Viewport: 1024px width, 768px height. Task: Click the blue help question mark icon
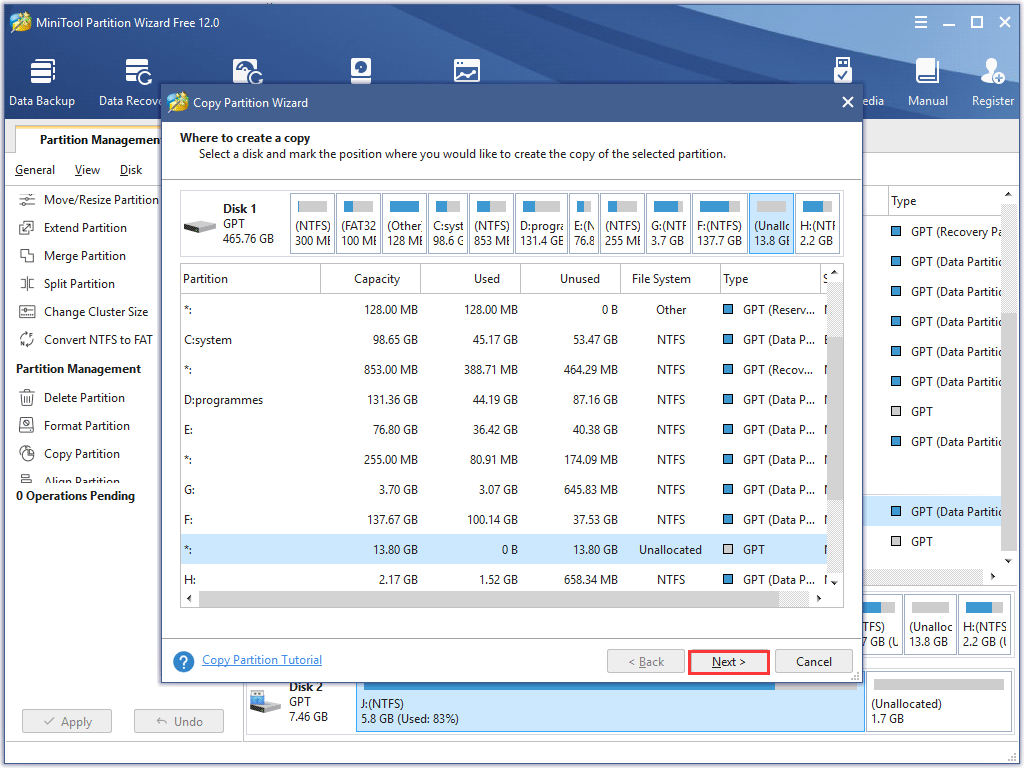(184, 662)
